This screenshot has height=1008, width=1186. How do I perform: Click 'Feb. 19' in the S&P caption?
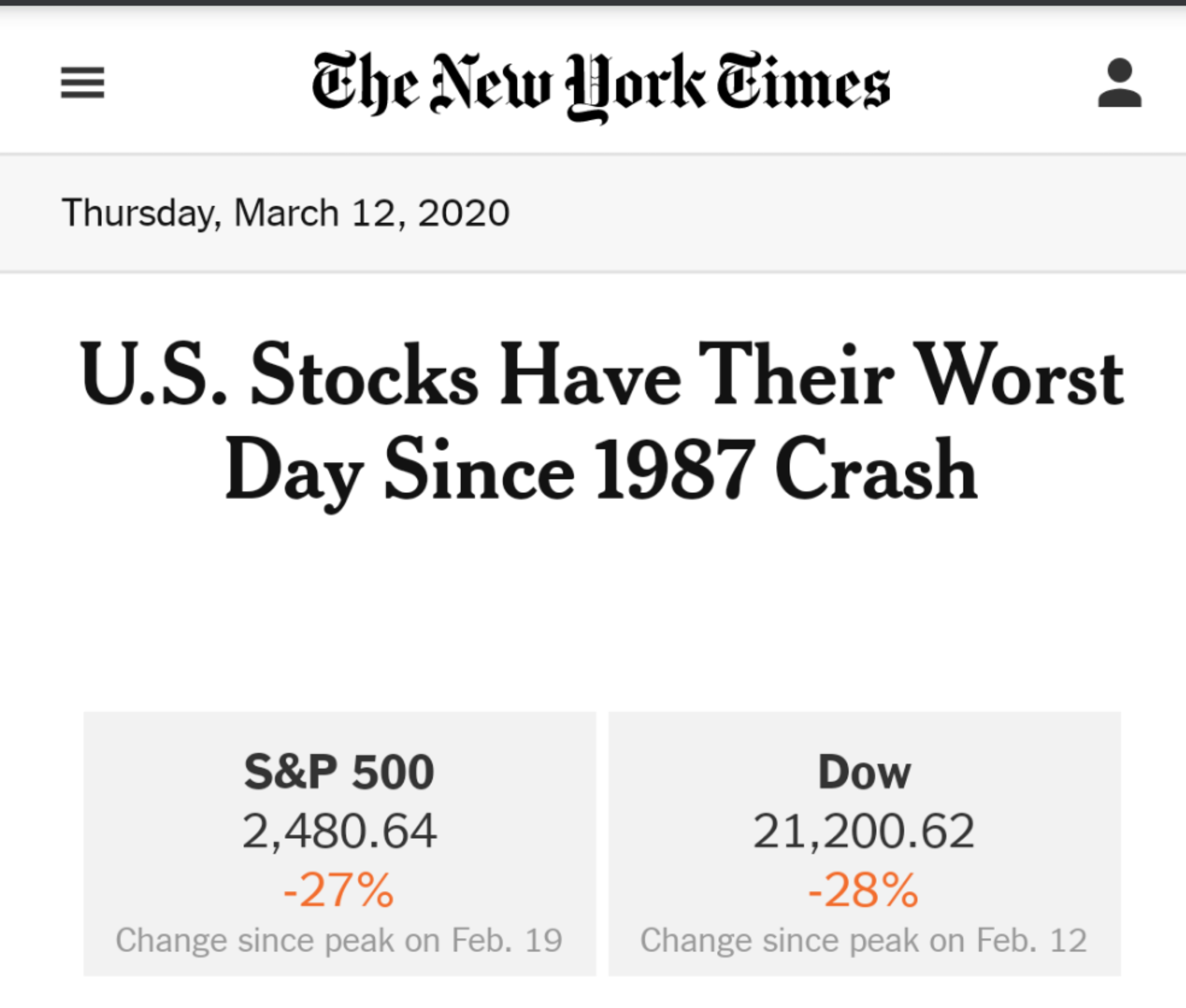507,940
